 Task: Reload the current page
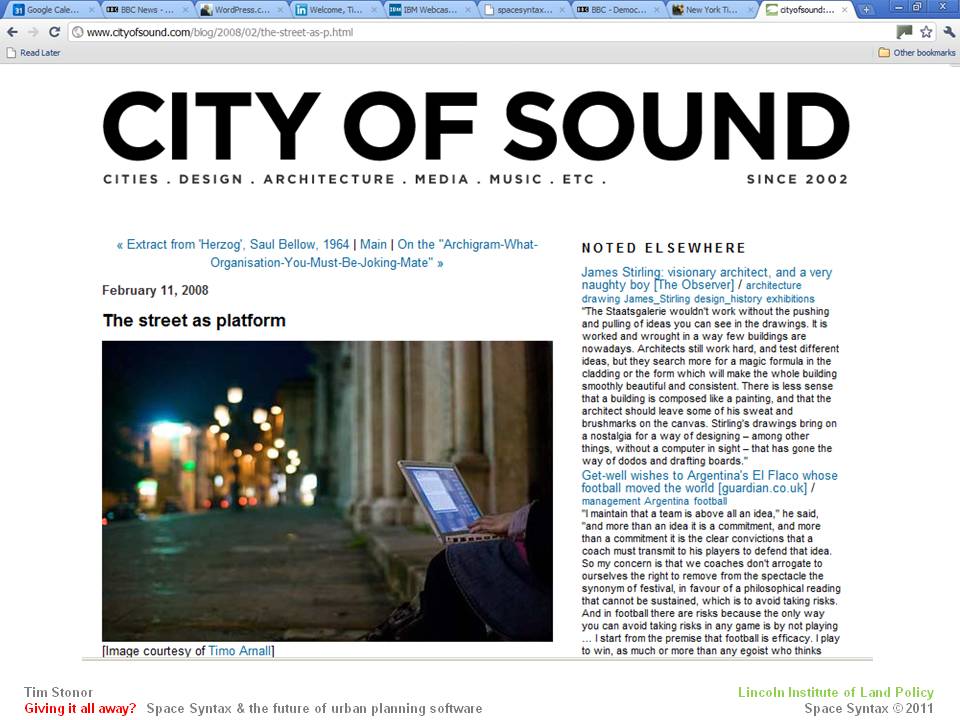point(55,32)
